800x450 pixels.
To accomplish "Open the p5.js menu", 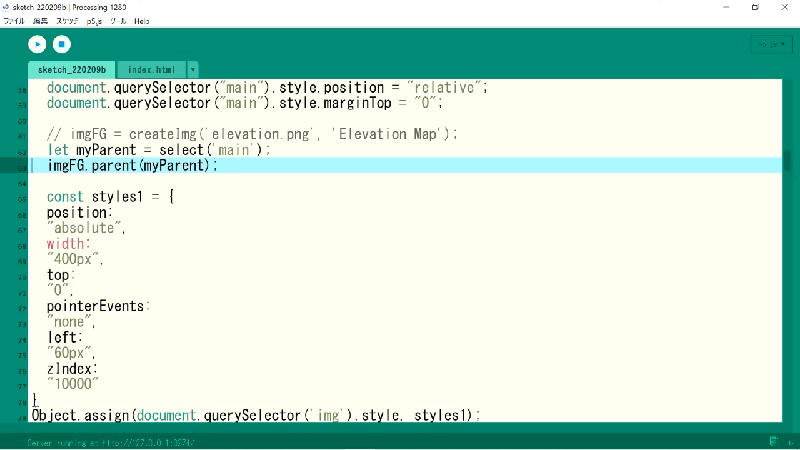I will pos(96,20).
